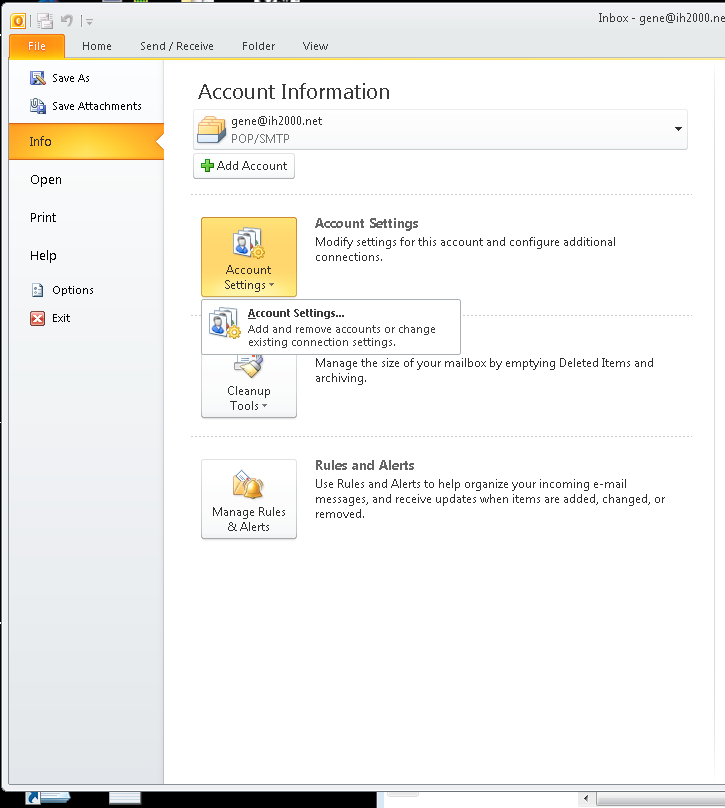725x808 pixels.
Task: Choose Save Attachments in the sidebar
Action: [x=96, y=106]
